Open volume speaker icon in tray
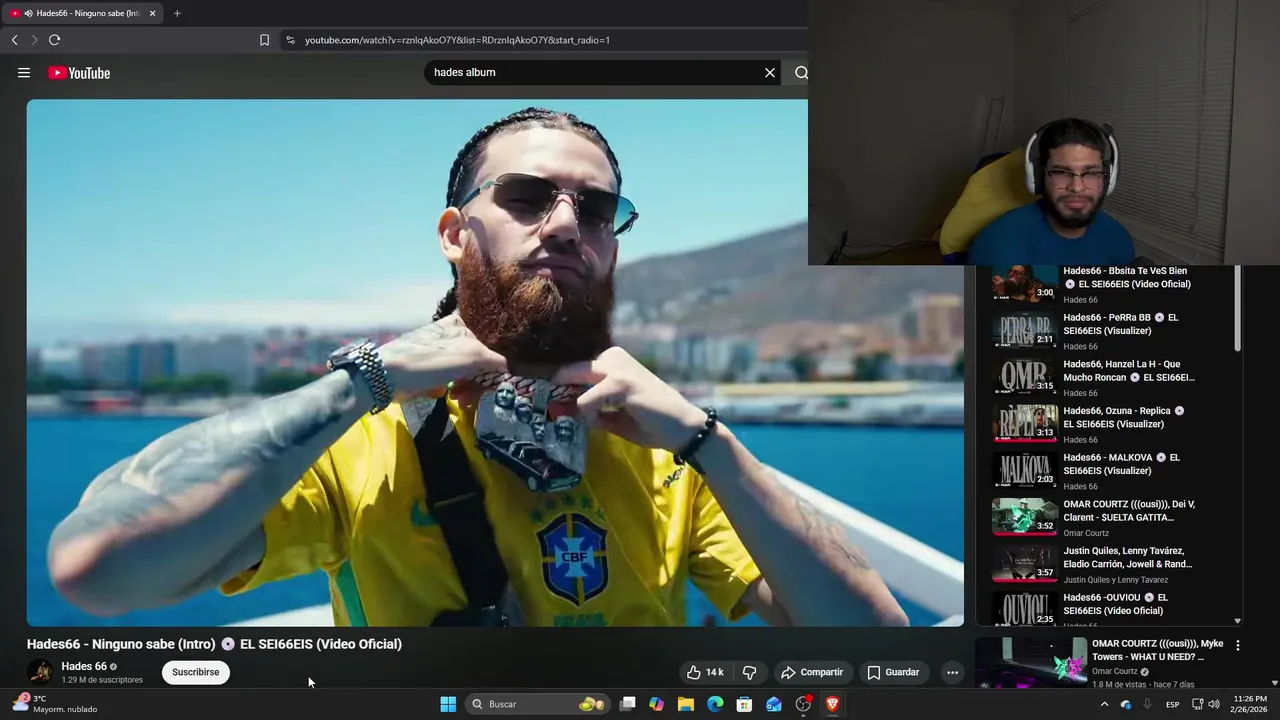1280x720 pixels. click(1214, 704)
